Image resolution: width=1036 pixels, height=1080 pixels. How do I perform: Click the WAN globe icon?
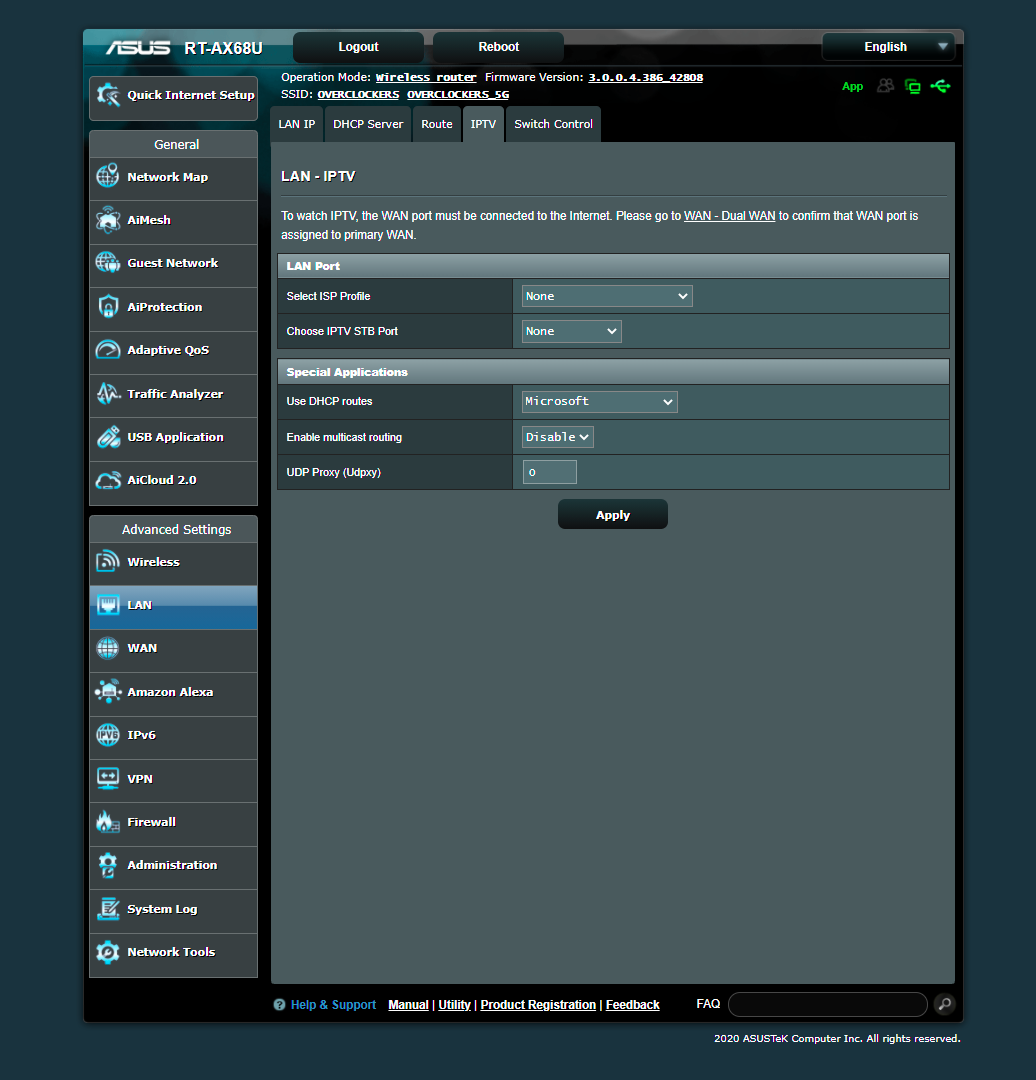point(108,648)
